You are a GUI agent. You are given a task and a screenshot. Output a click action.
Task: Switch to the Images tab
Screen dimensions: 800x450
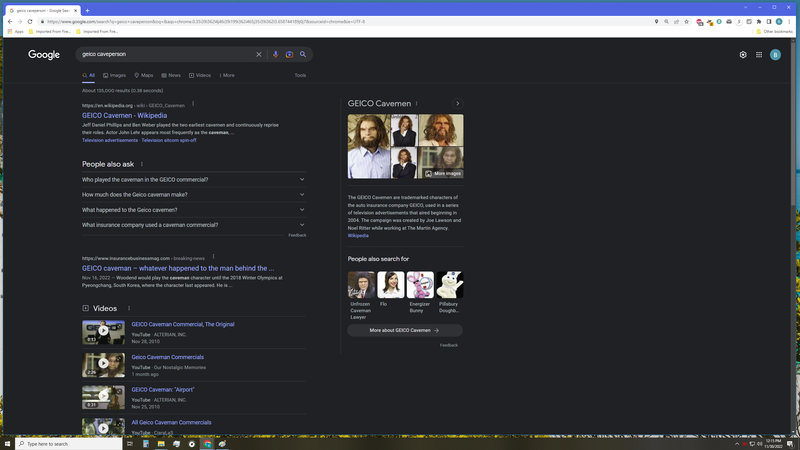(x=114, y=75)
